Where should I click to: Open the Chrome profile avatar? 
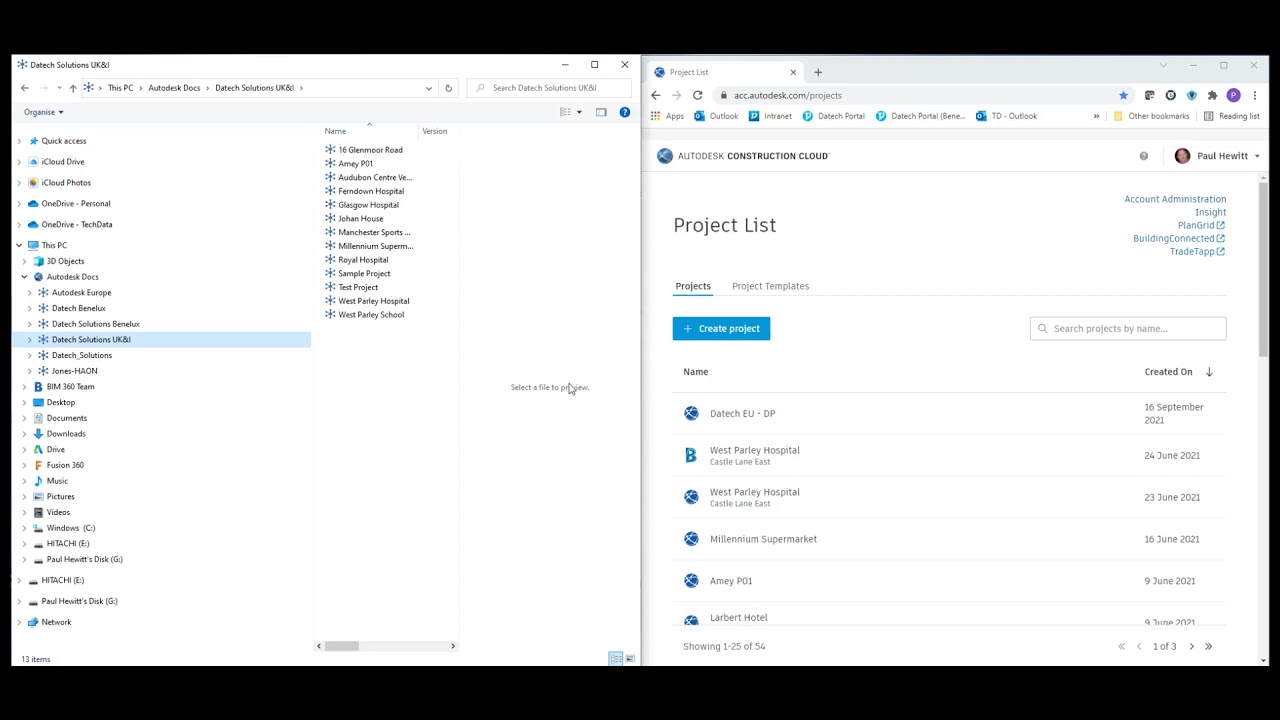[1233, 95]
